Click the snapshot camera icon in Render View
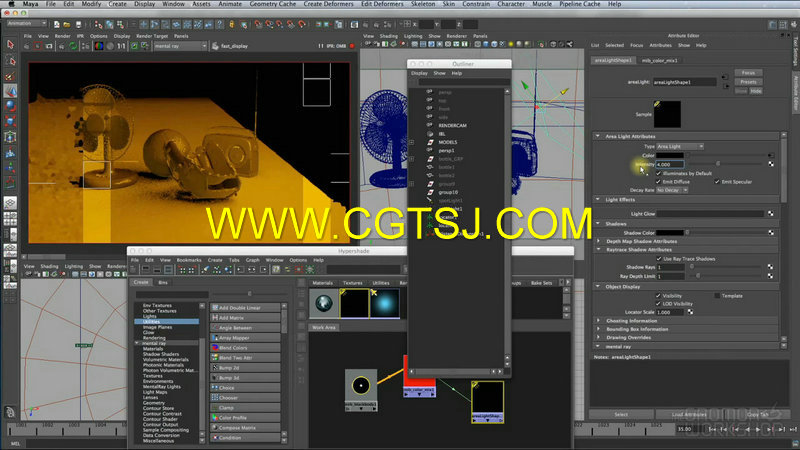 49,46
